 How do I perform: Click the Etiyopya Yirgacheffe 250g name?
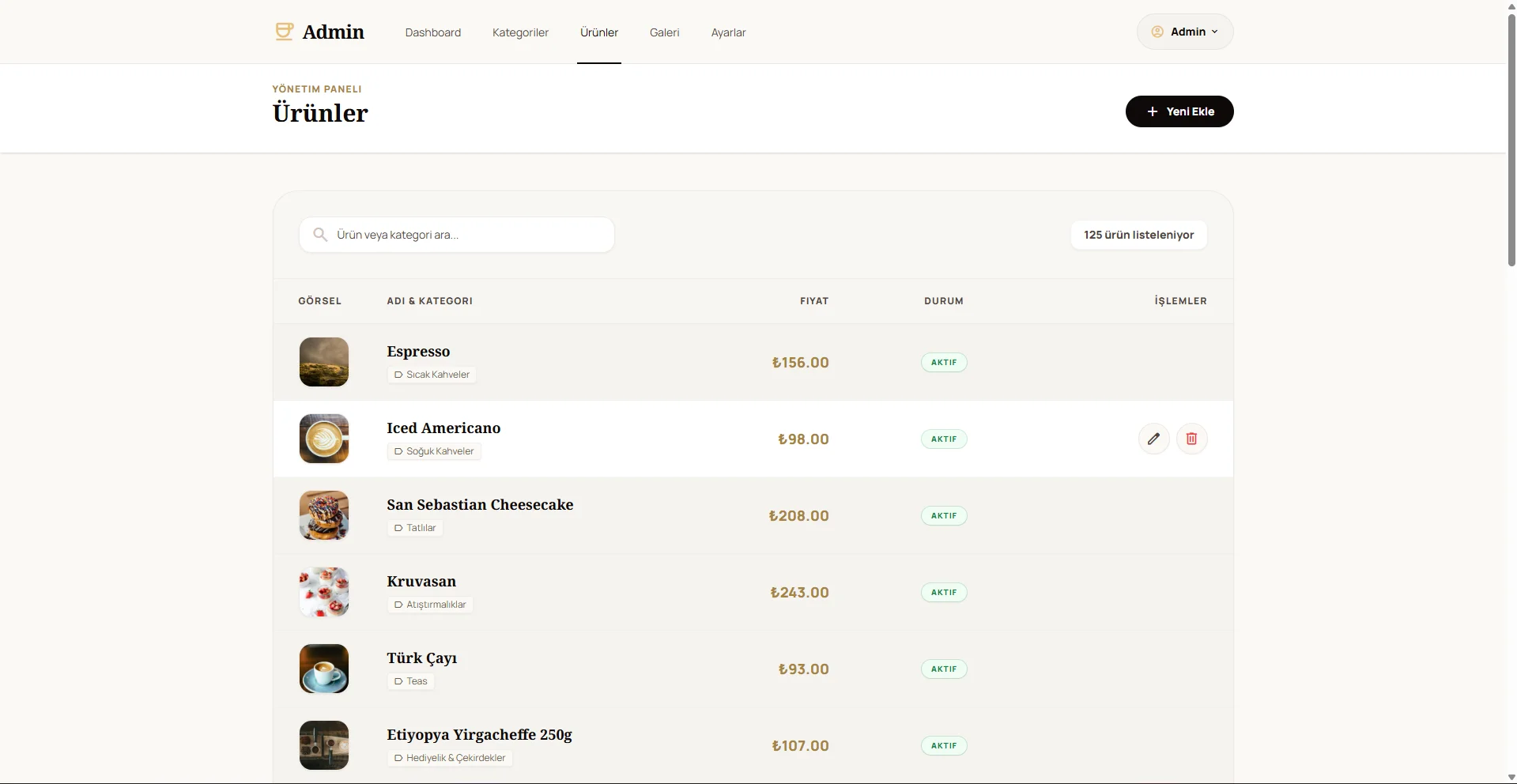tap(479, 735)
